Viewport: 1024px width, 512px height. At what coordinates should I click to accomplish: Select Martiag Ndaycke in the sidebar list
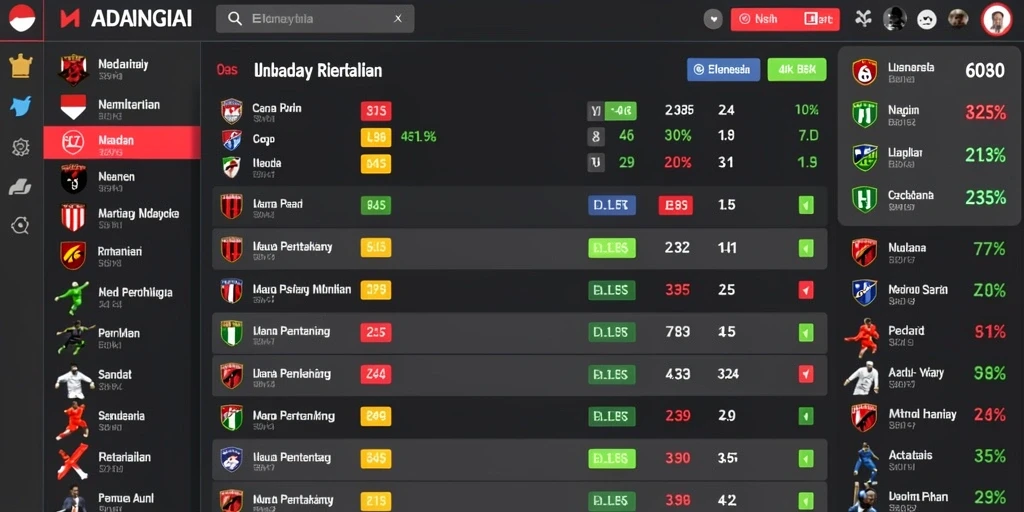pyautogui.click(x=122, y=217)
